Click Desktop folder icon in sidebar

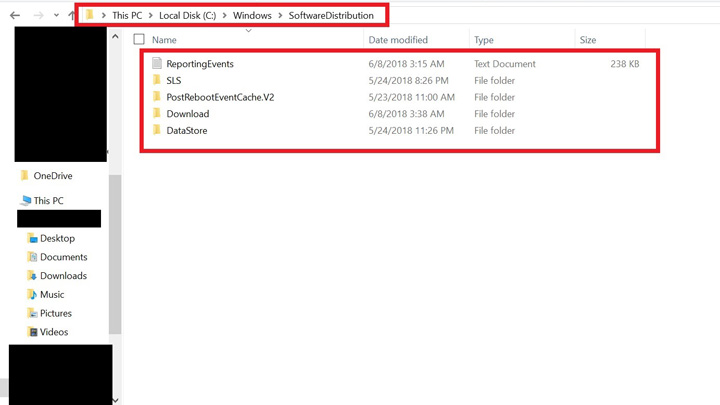click(32, 238)
